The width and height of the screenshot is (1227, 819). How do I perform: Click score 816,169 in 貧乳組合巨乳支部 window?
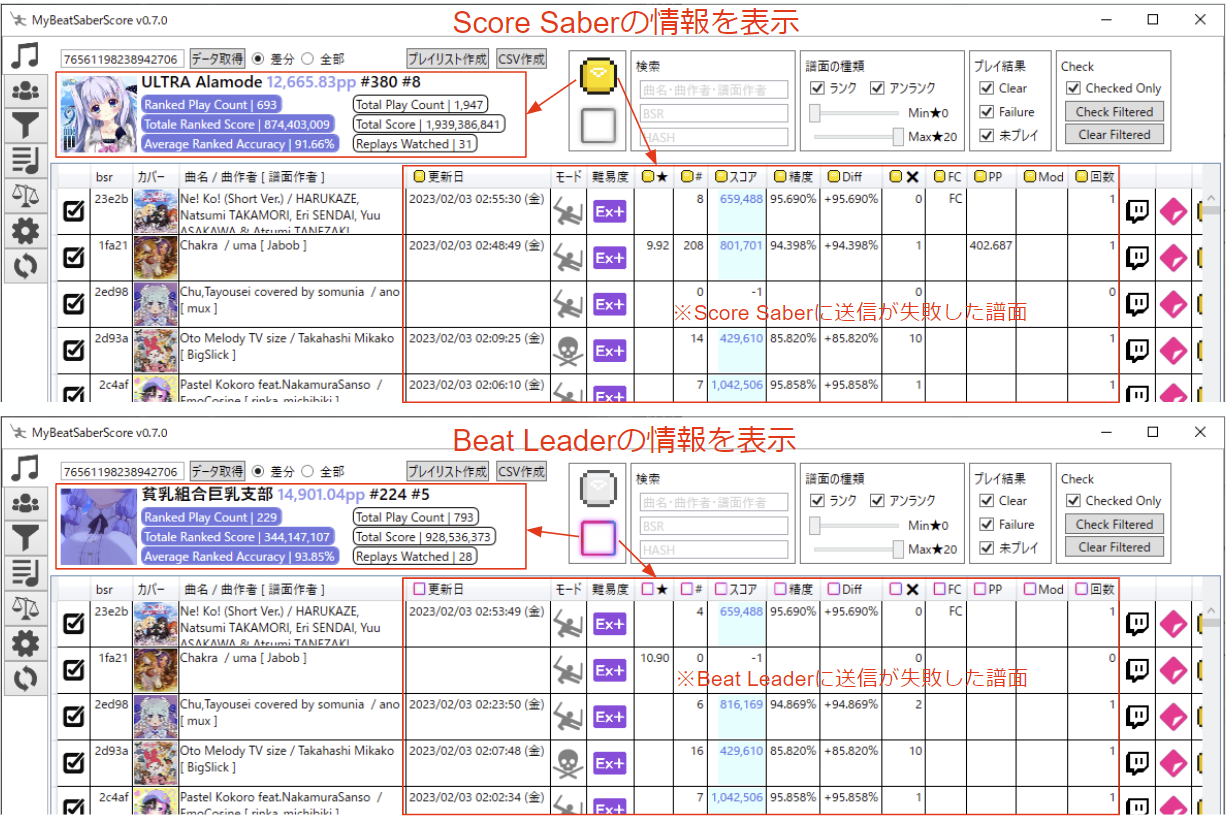pyautogui.click(x=741, y=704)
